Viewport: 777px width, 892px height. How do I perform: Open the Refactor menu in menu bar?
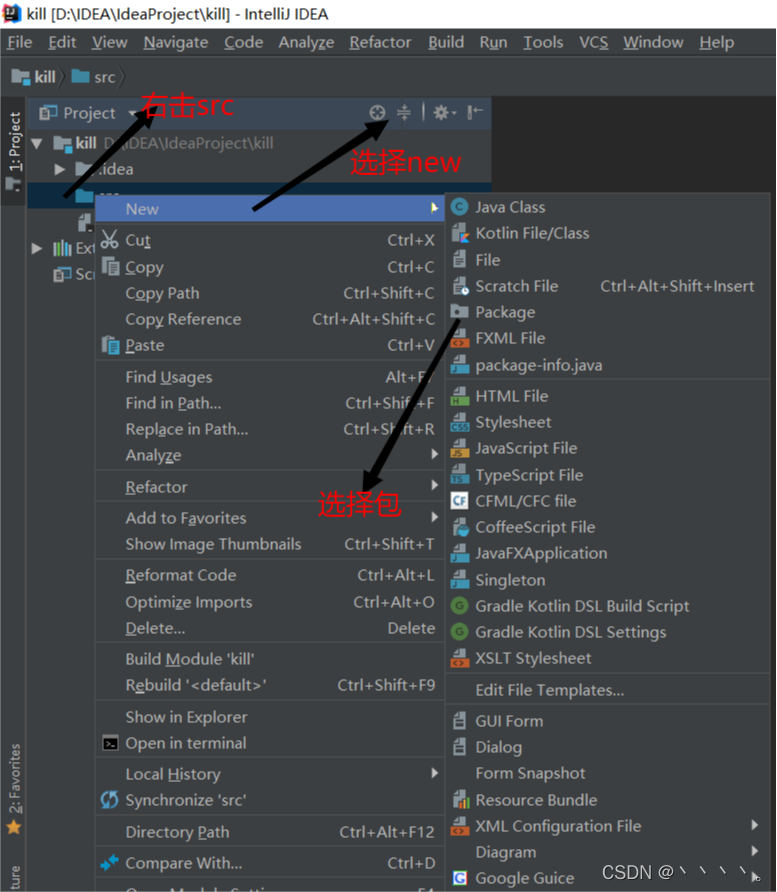pos(380,42)
